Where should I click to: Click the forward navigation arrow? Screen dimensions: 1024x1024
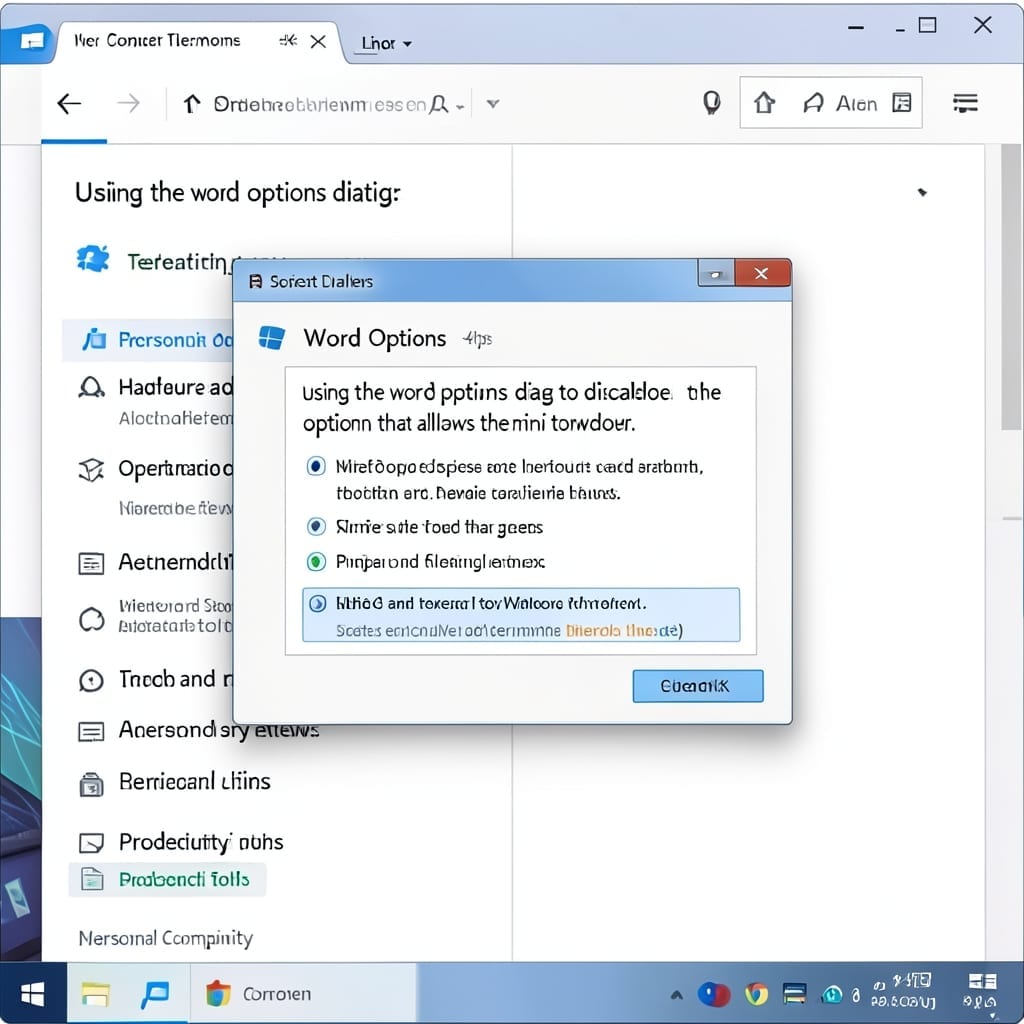[128, 103]
